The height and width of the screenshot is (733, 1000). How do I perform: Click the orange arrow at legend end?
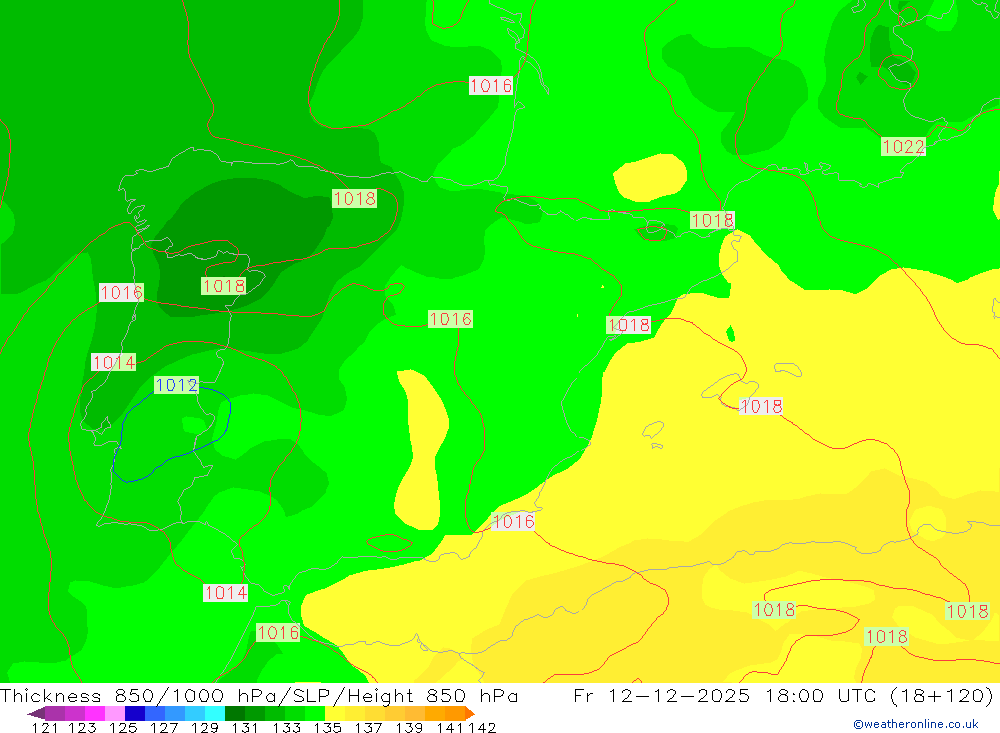[470, 713]
